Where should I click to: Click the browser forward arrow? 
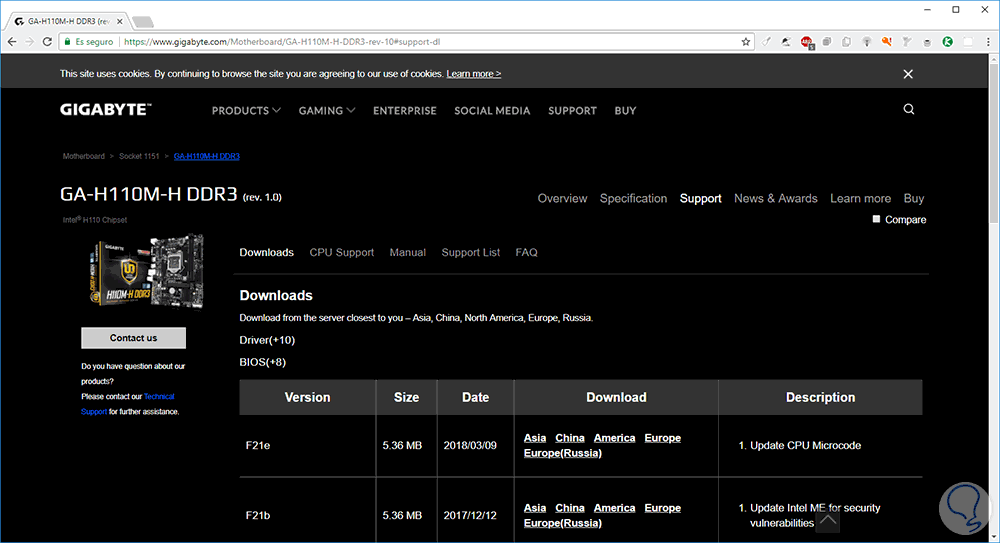point(29,41)
